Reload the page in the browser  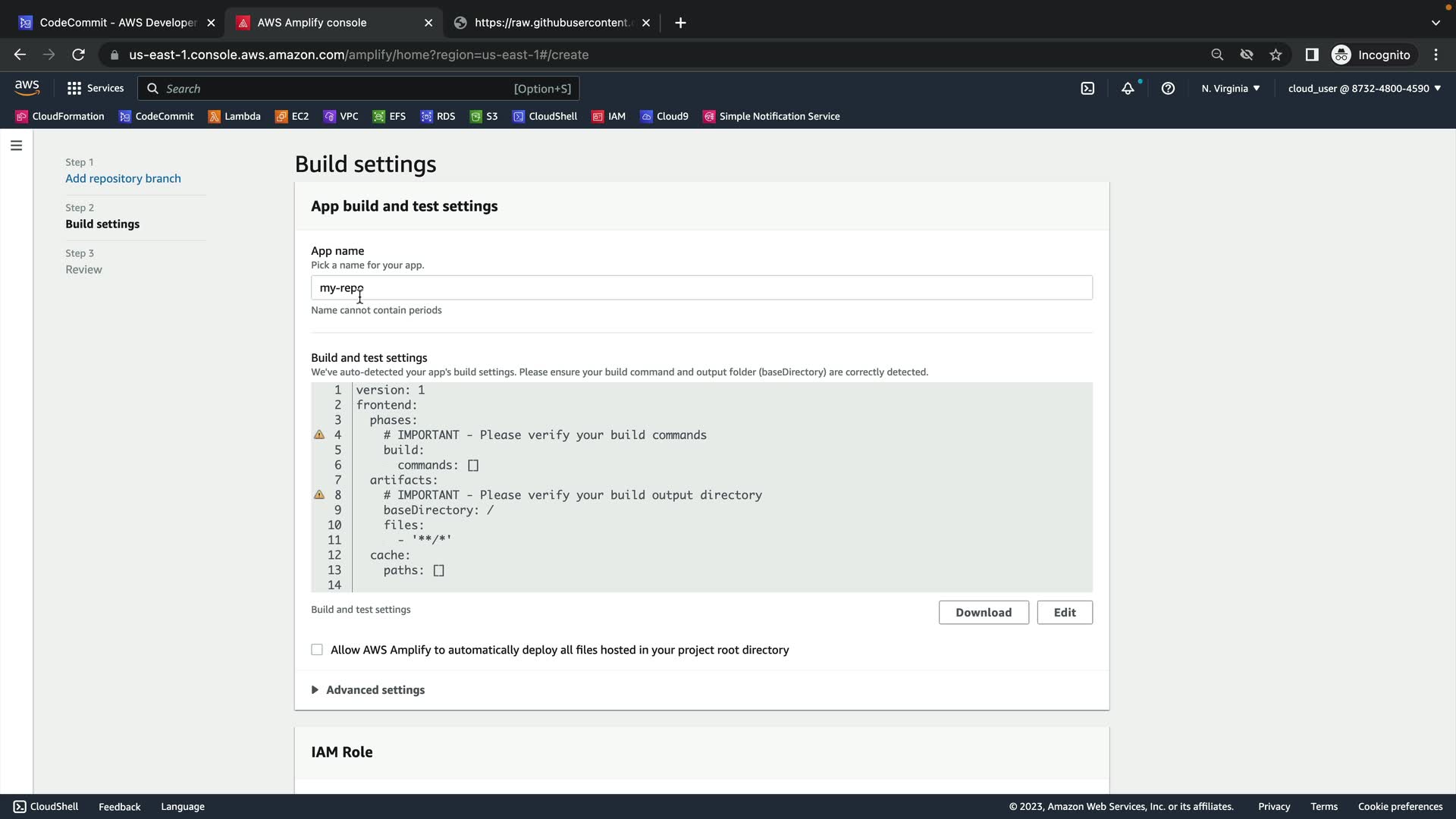78,55
